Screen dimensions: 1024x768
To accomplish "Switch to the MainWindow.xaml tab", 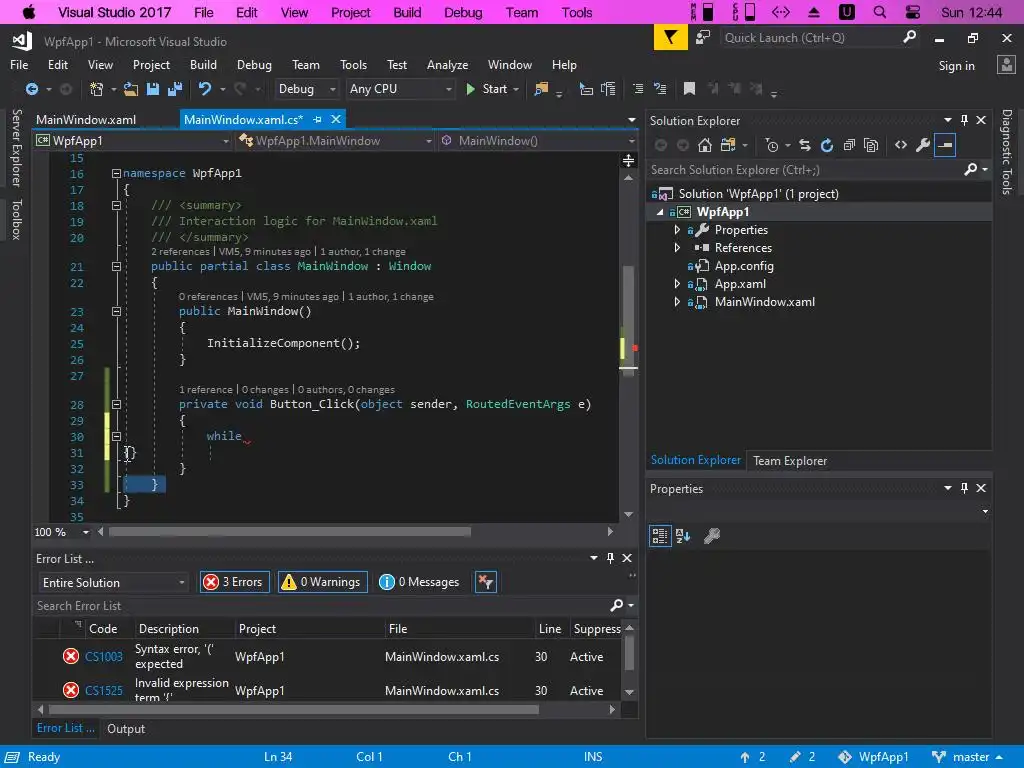I will tap(86, 120).
